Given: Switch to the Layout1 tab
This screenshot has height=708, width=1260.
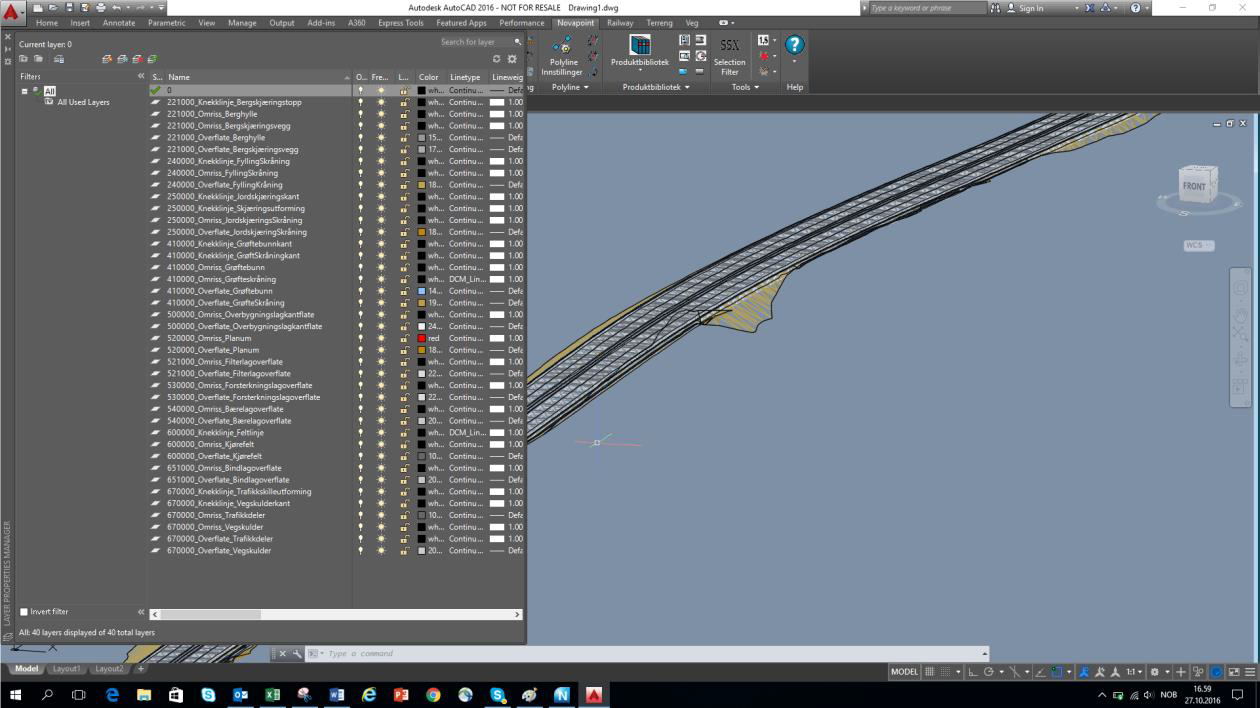Looking at the screenshot, I should tap(67, 669).
